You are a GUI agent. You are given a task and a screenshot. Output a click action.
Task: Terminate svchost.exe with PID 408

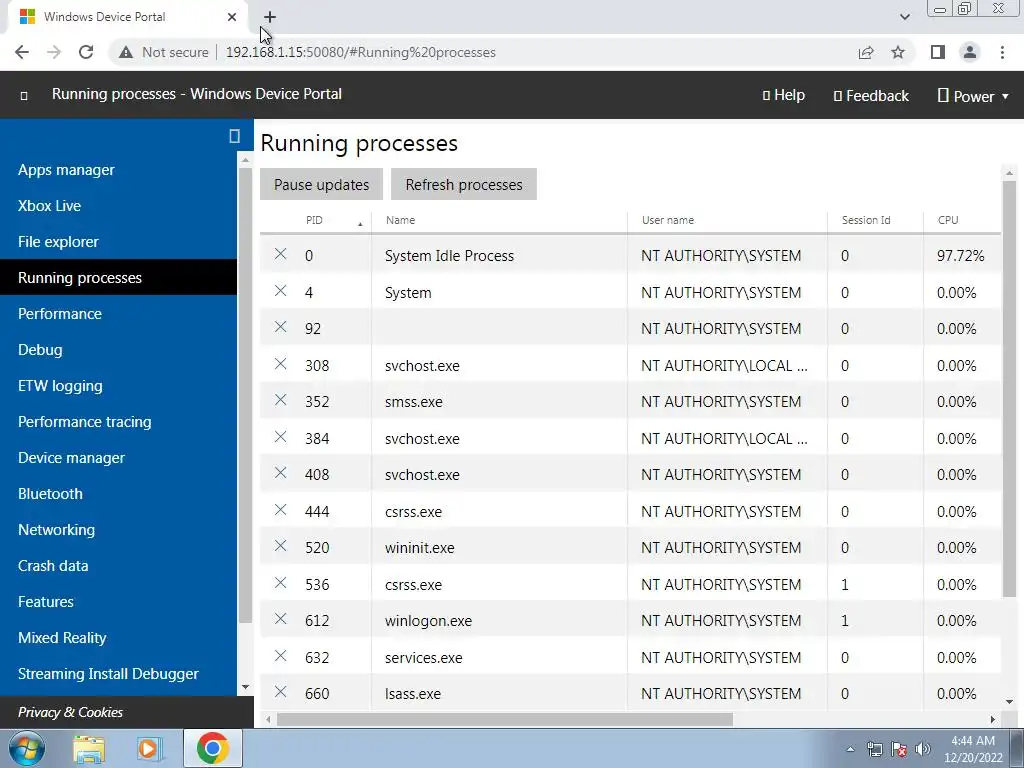(280, 473)
